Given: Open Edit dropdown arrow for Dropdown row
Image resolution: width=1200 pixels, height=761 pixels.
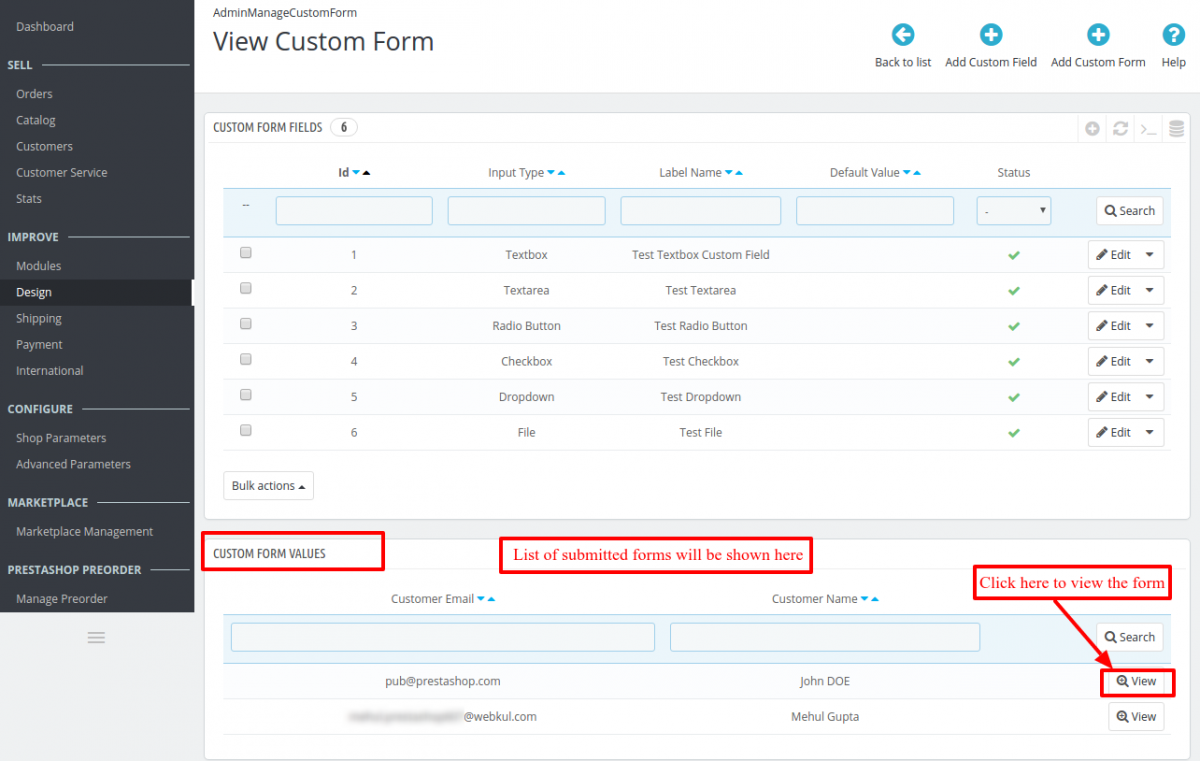Looking at the screenshot, I should (1150, 397).
